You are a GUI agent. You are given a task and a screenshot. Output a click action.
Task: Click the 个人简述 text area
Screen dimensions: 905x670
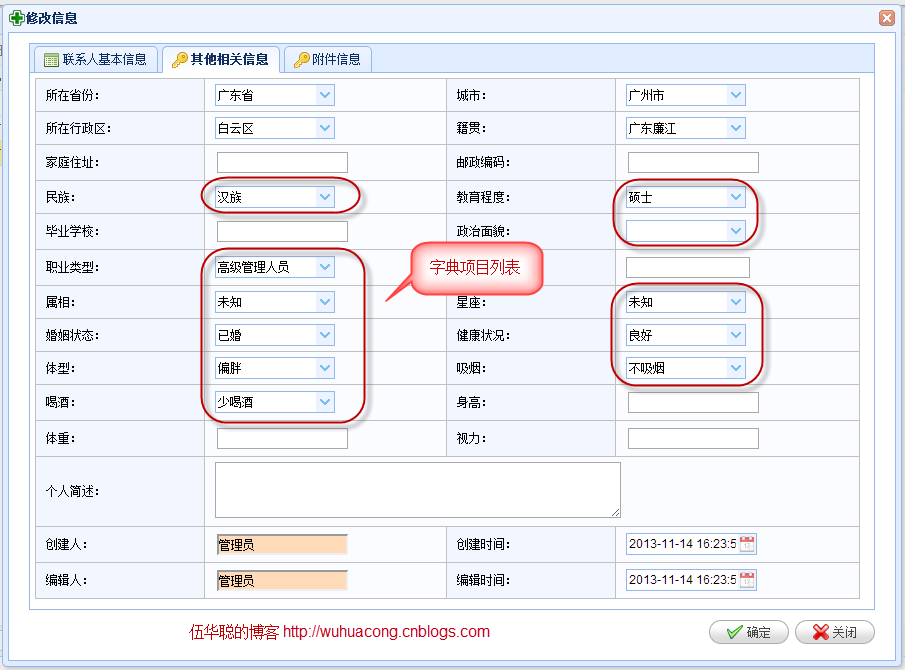pyautogui.click(x=418, y=489)
